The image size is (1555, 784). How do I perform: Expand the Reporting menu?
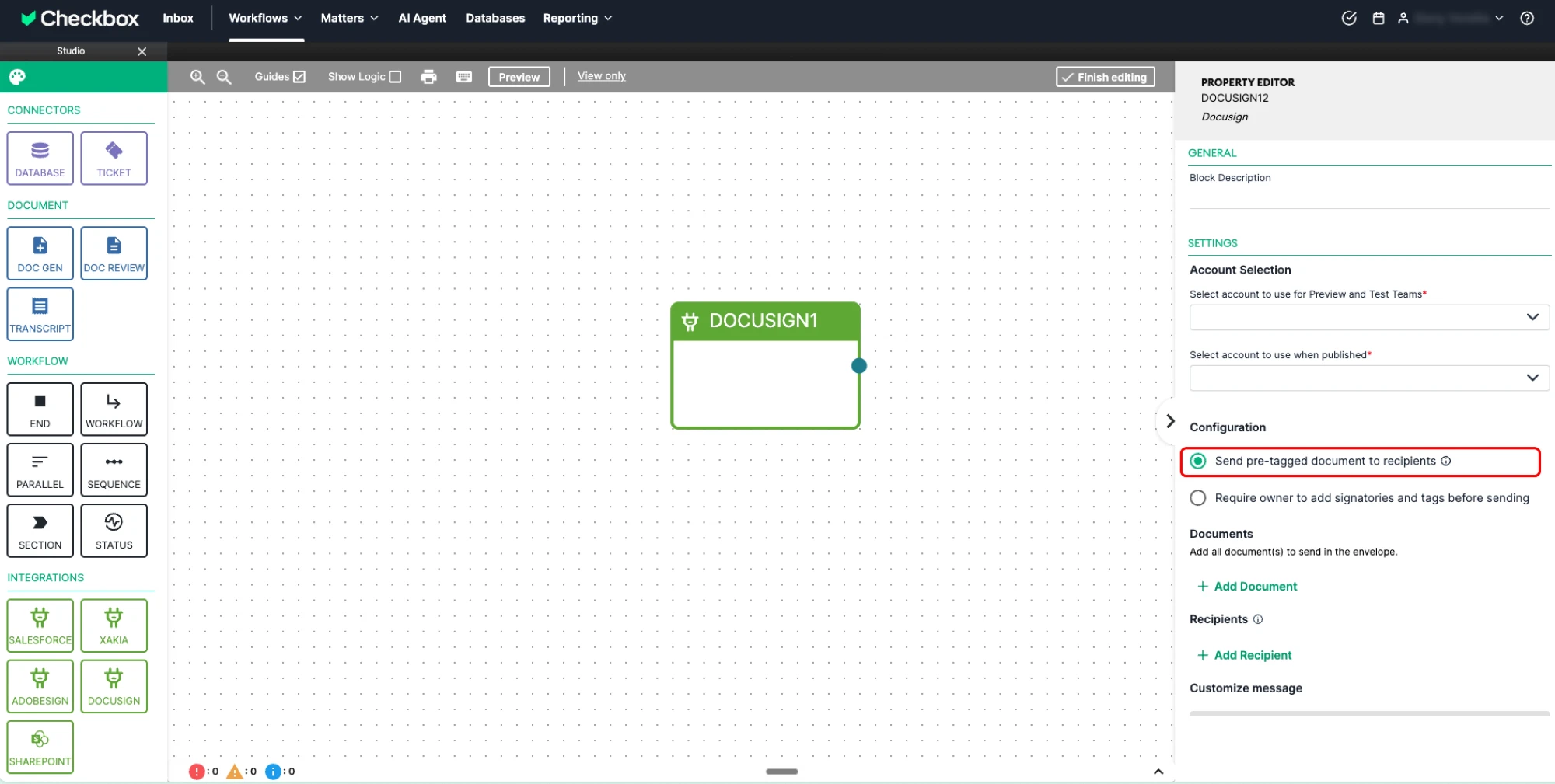tap(578, 18)
